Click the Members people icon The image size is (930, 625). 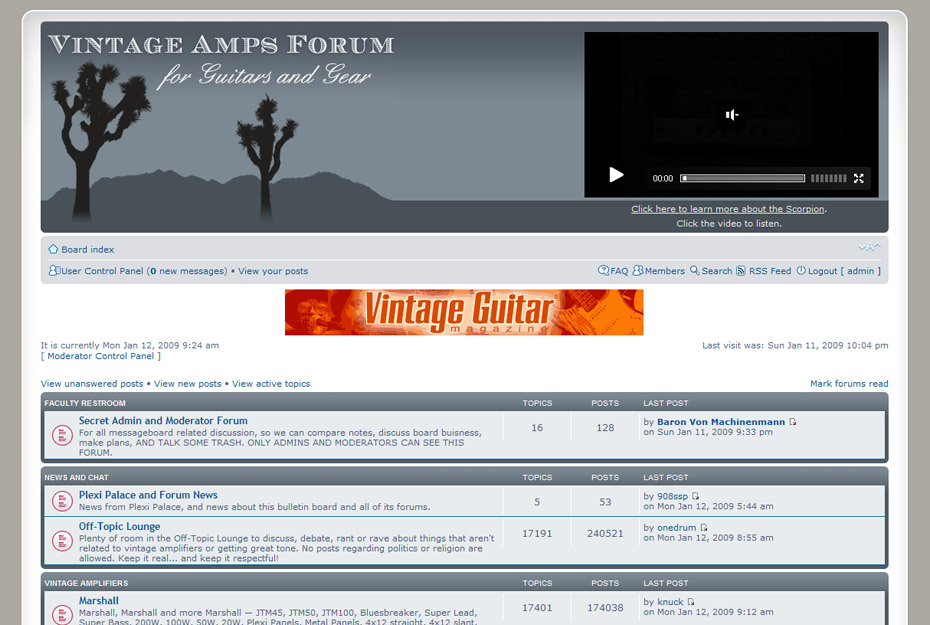coord(638,270)
